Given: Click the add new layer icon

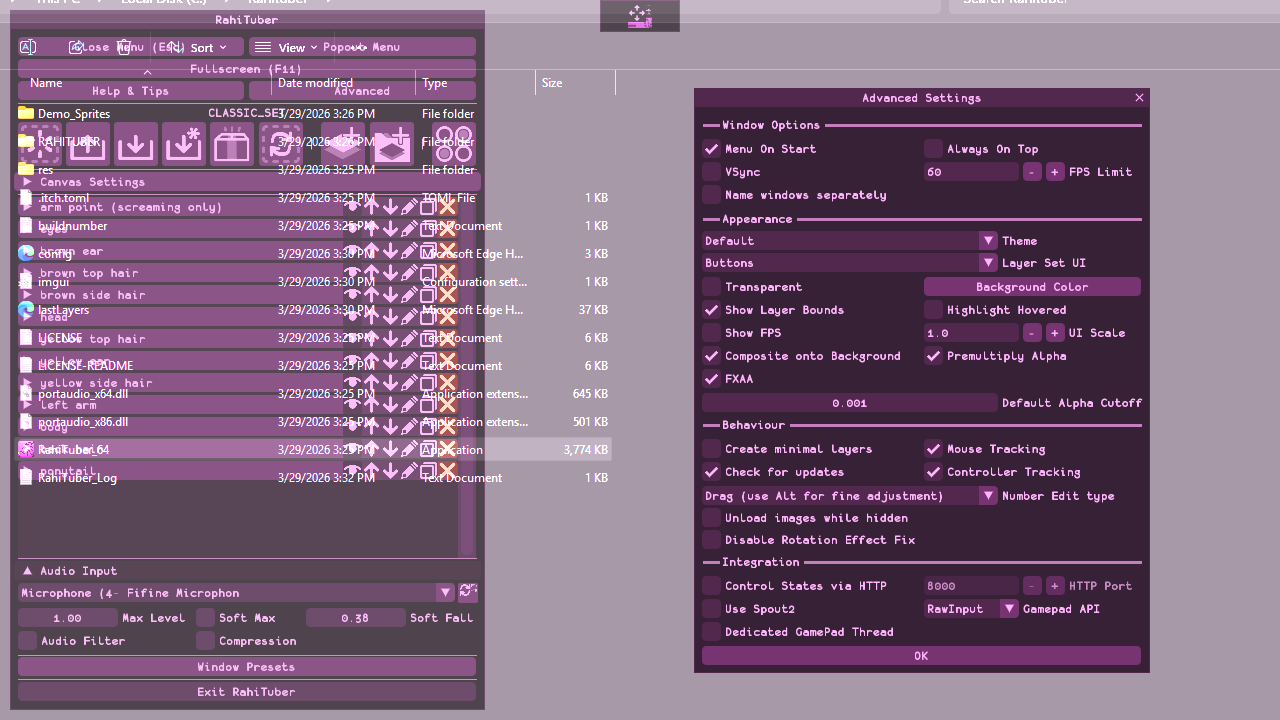Looking at the screenshot, I should [342, 144].
